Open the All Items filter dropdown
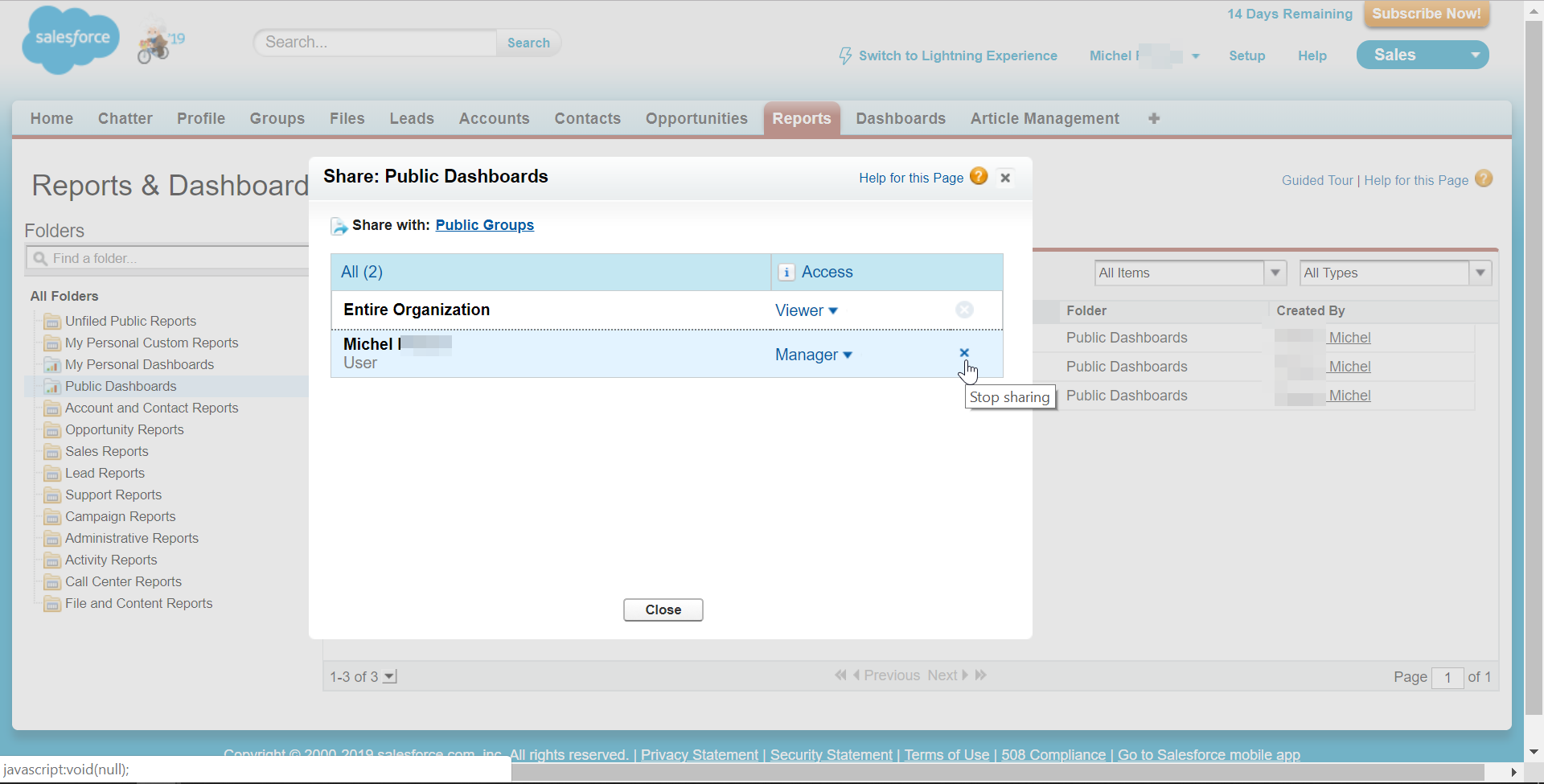The width and height of the screenshot is (1544, 784). tap(1275, 273)
